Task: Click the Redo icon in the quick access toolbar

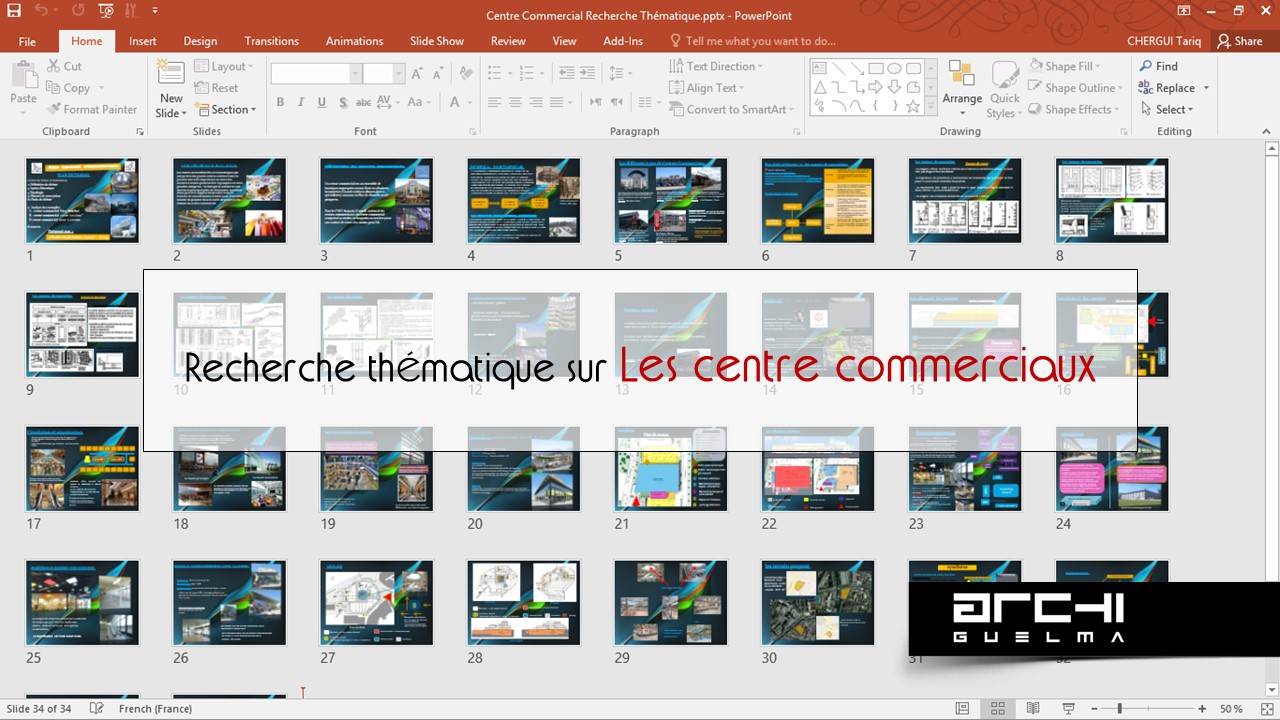Action: [x=77, y=11]
